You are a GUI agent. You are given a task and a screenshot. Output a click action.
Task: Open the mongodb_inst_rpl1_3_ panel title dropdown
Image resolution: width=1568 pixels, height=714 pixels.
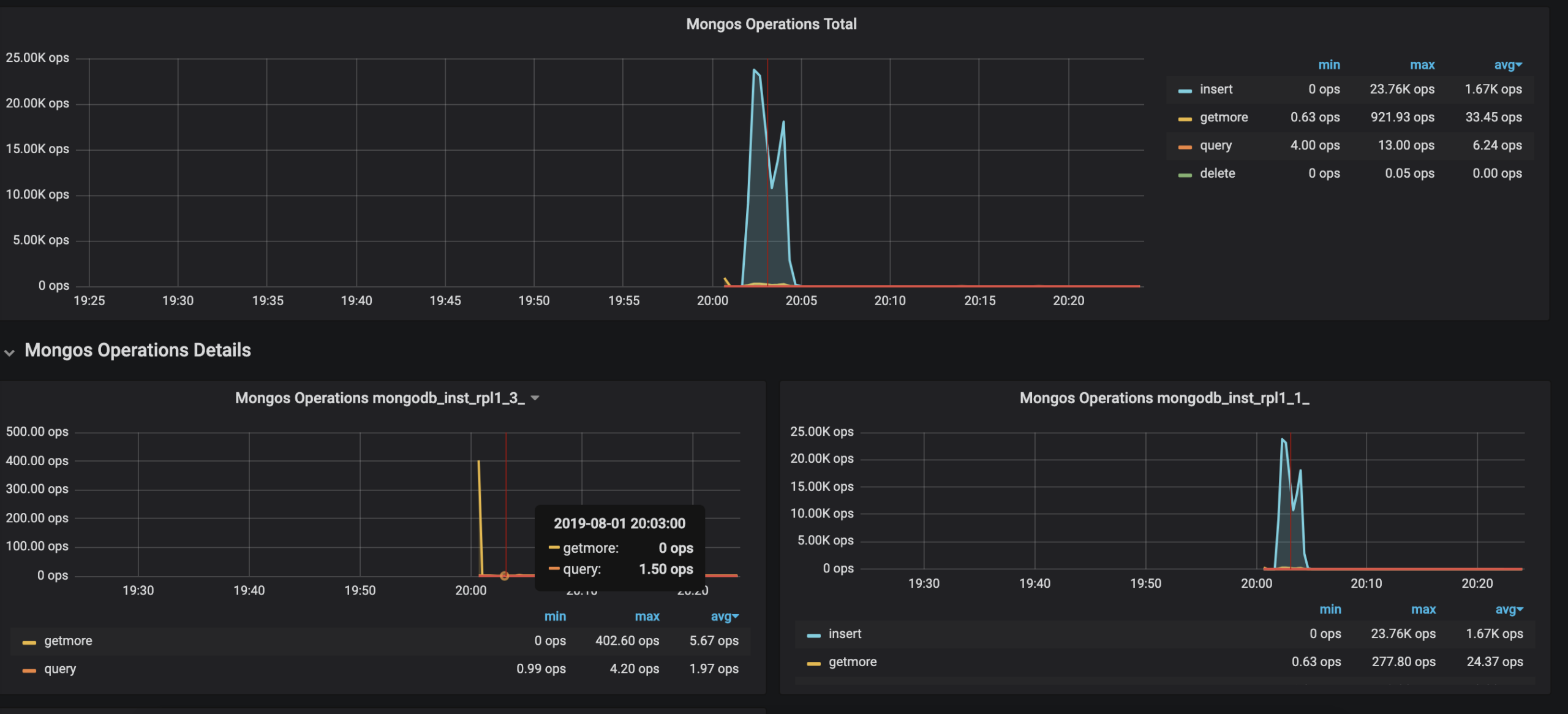[535, 398]
